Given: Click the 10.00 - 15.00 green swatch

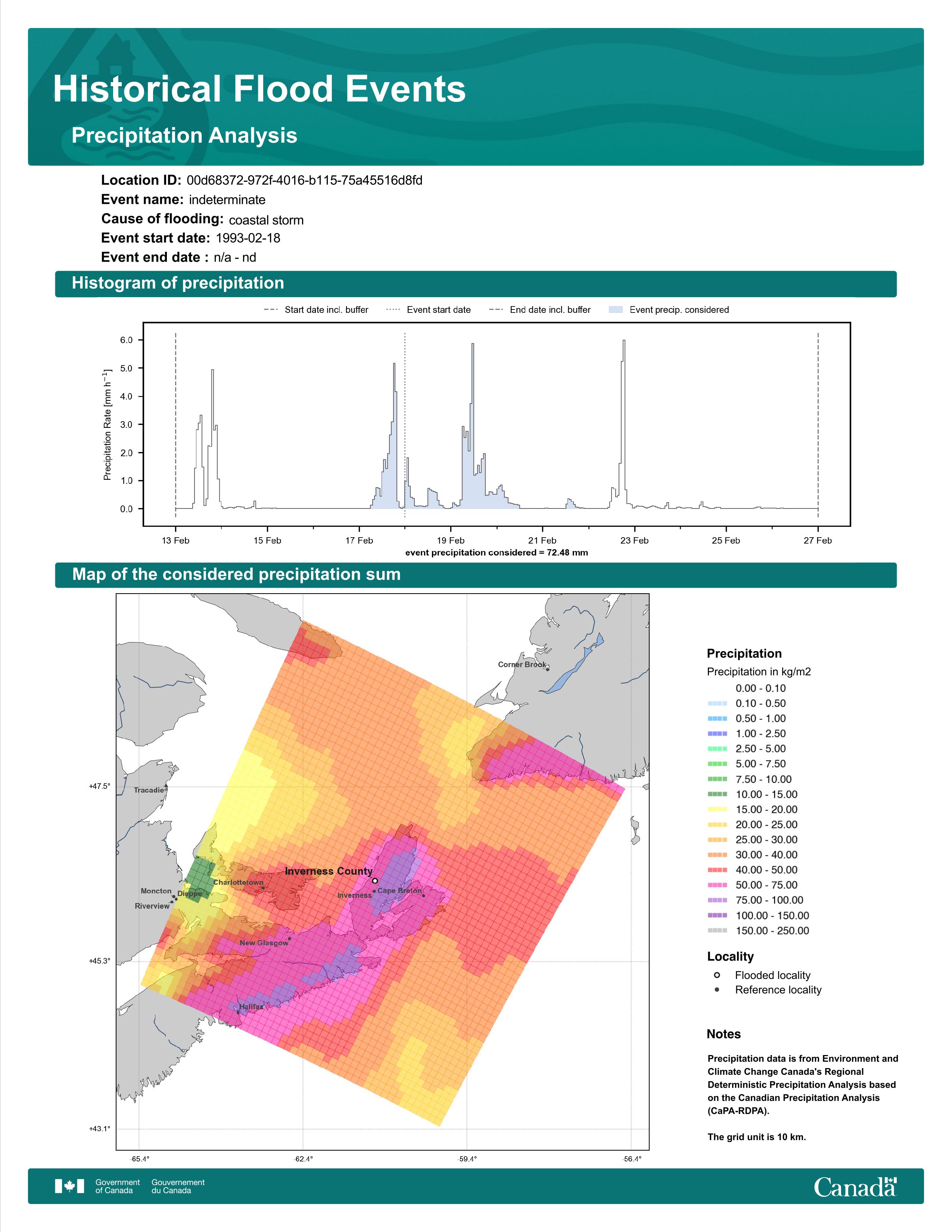Looking at the screenshot, I should point(717,794).
